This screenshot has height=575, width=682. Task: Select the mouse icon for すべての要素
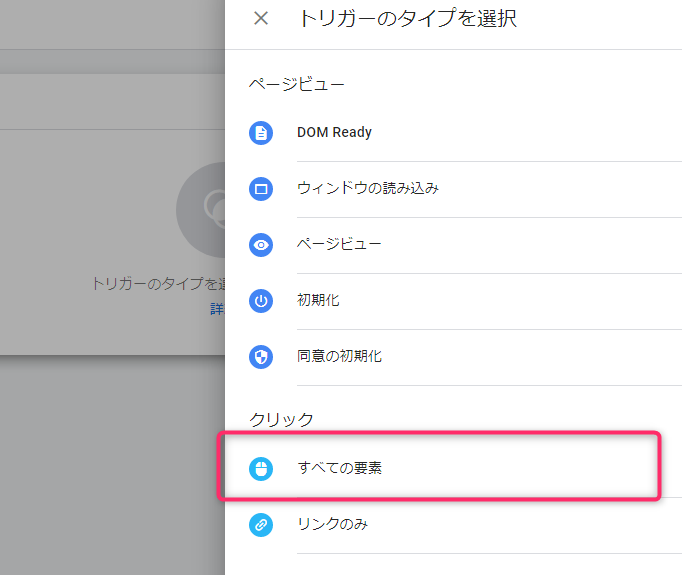261,469
